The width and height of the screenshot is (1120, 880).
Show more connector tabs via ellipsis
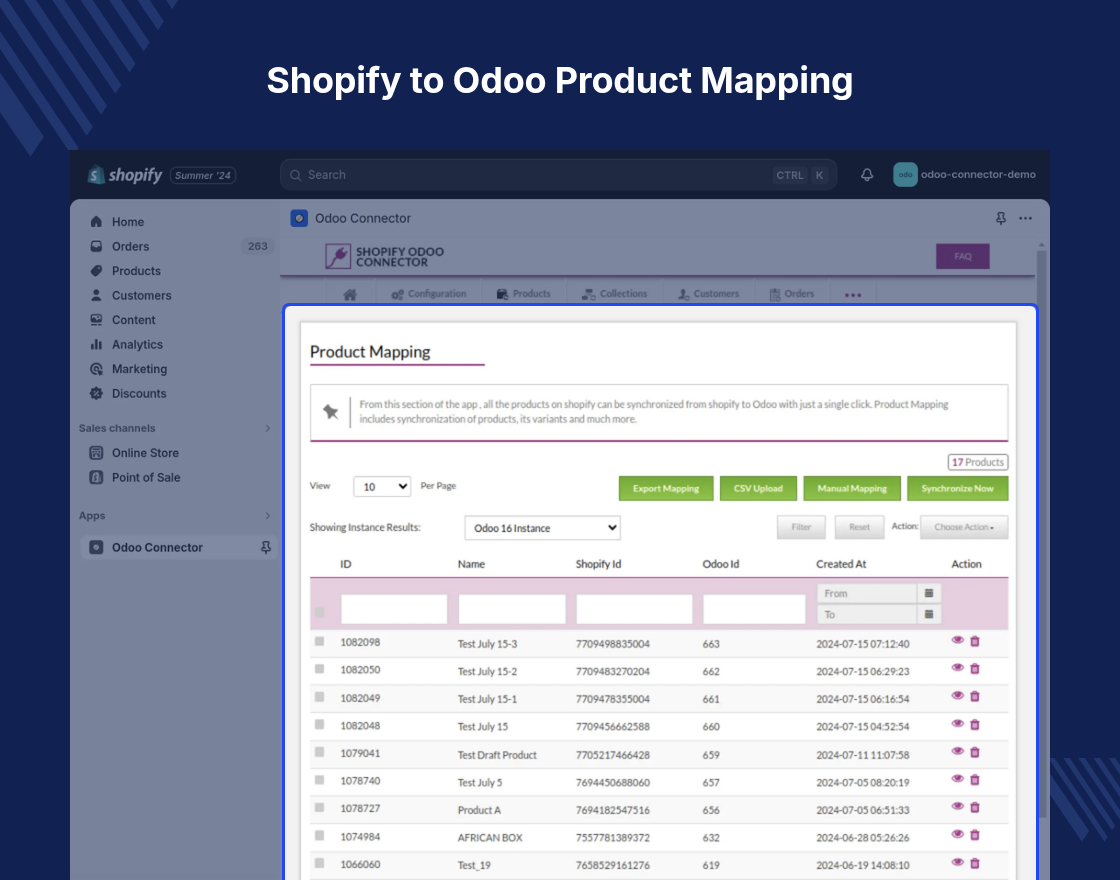tap(853, 294)
